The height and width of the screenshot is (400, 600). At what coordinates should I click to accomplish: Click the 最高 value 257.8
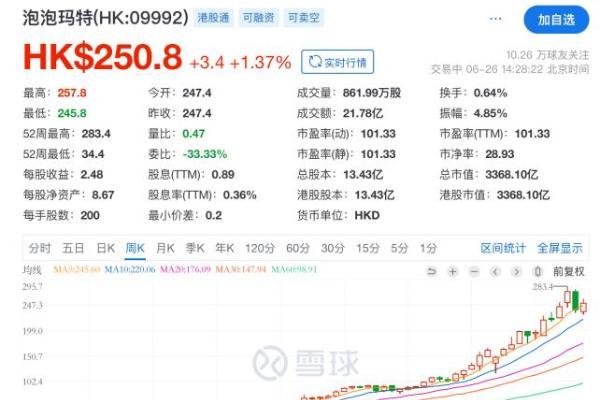[x=72, y=93]
